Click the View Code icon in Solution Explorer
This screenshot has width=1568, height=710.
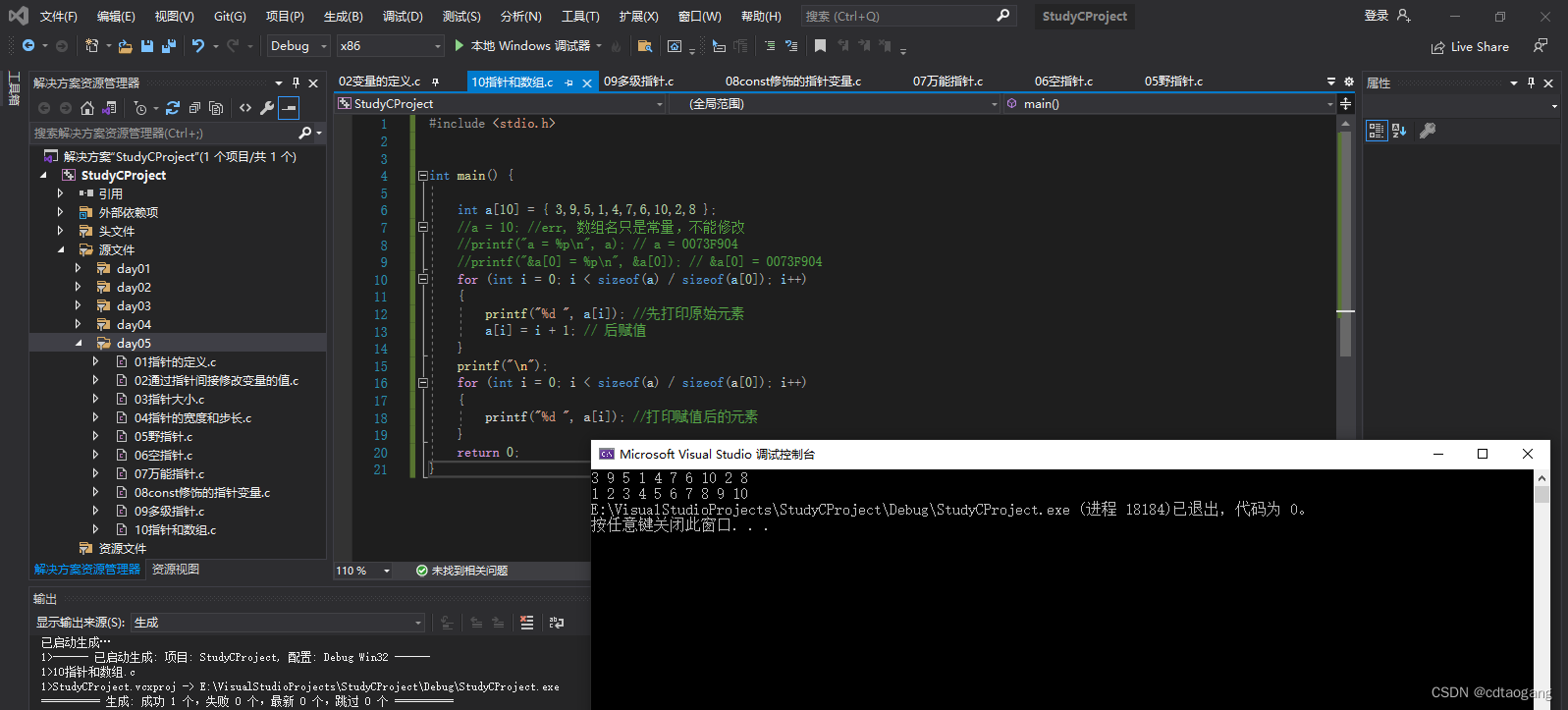coord(245,108)
